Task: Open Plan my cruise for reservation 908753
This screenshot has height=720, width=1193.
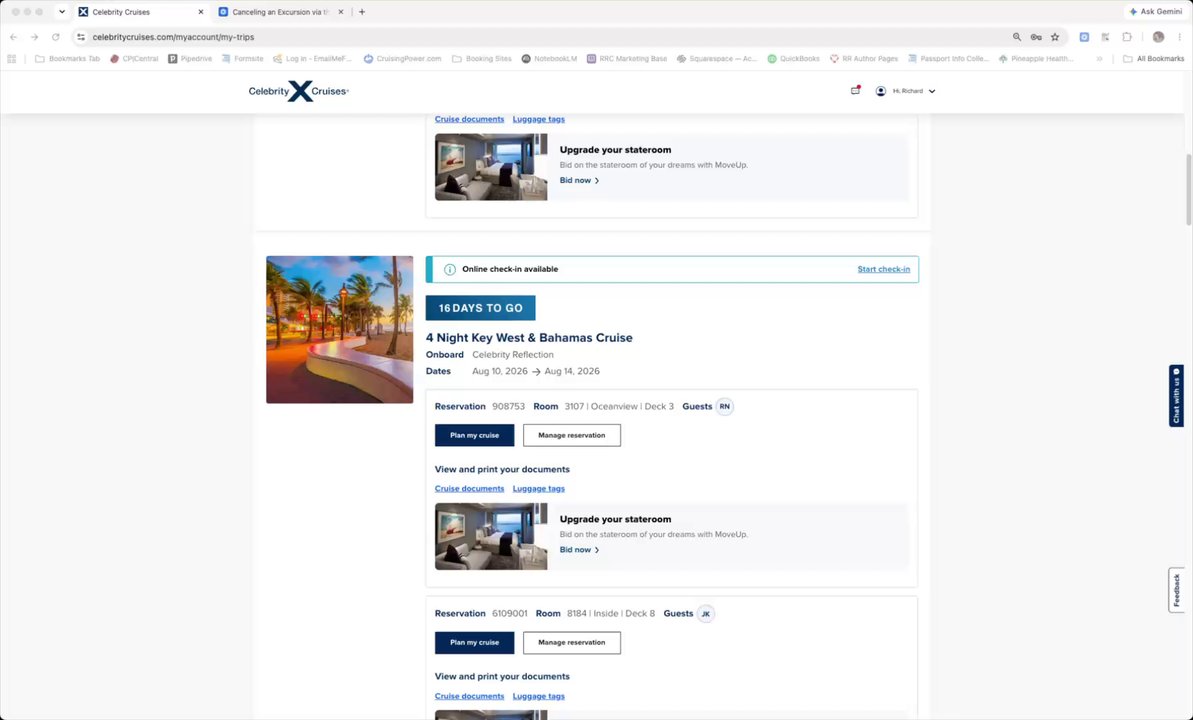Action: 474,435
